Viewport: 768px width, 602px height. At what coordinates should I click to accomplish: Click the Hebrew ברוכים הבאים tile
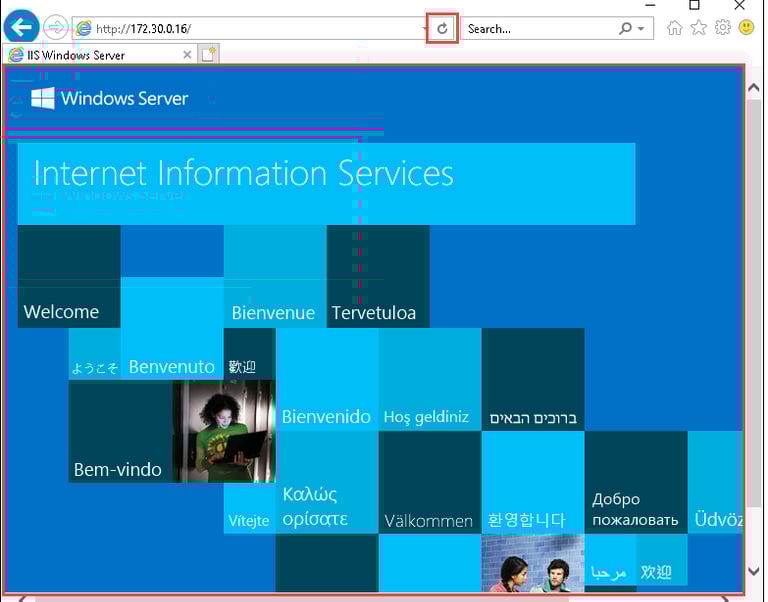(x=533, y=380)
